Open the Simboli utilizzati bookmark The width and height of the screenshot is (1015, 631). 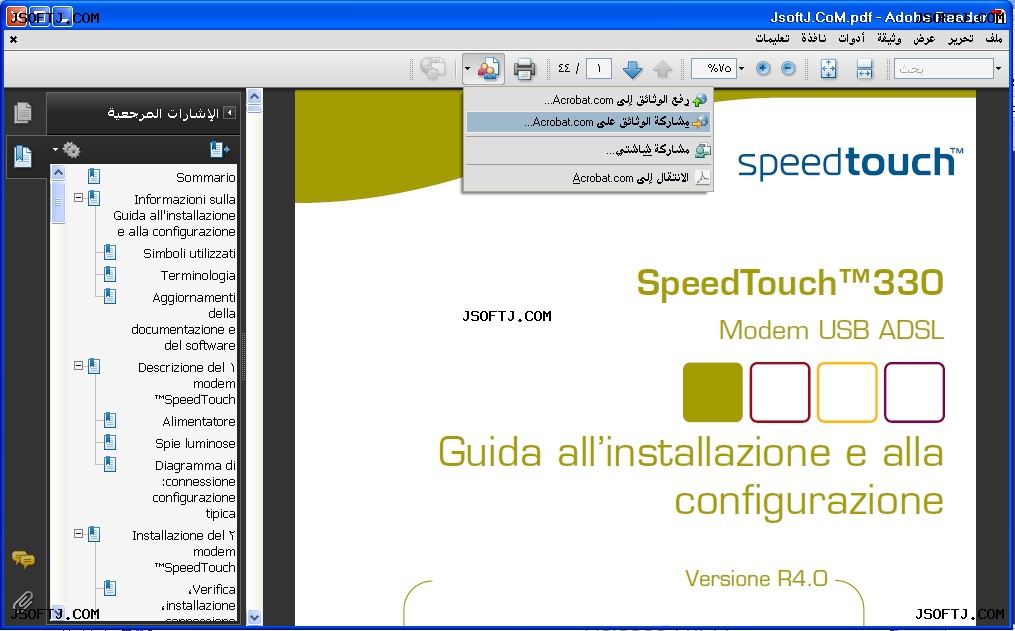click(x=189, y=253)
